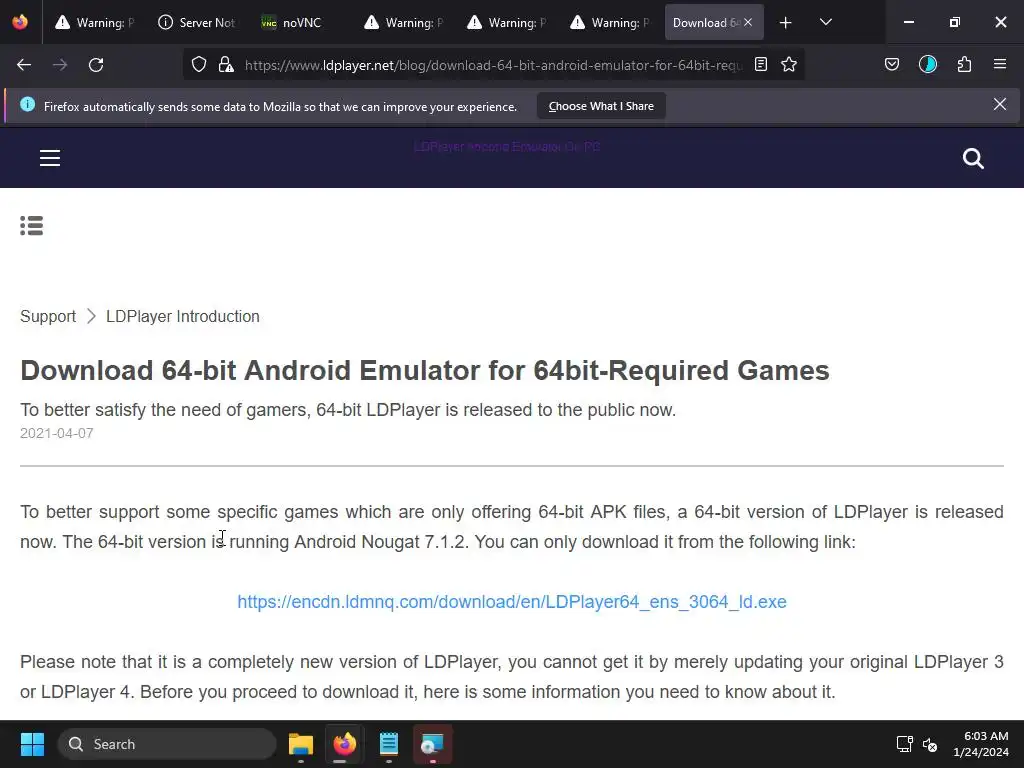This screenshot has width=1024, height=768.
Task: Open LDPlayer site hamburger menu
Action: [50, 158]
